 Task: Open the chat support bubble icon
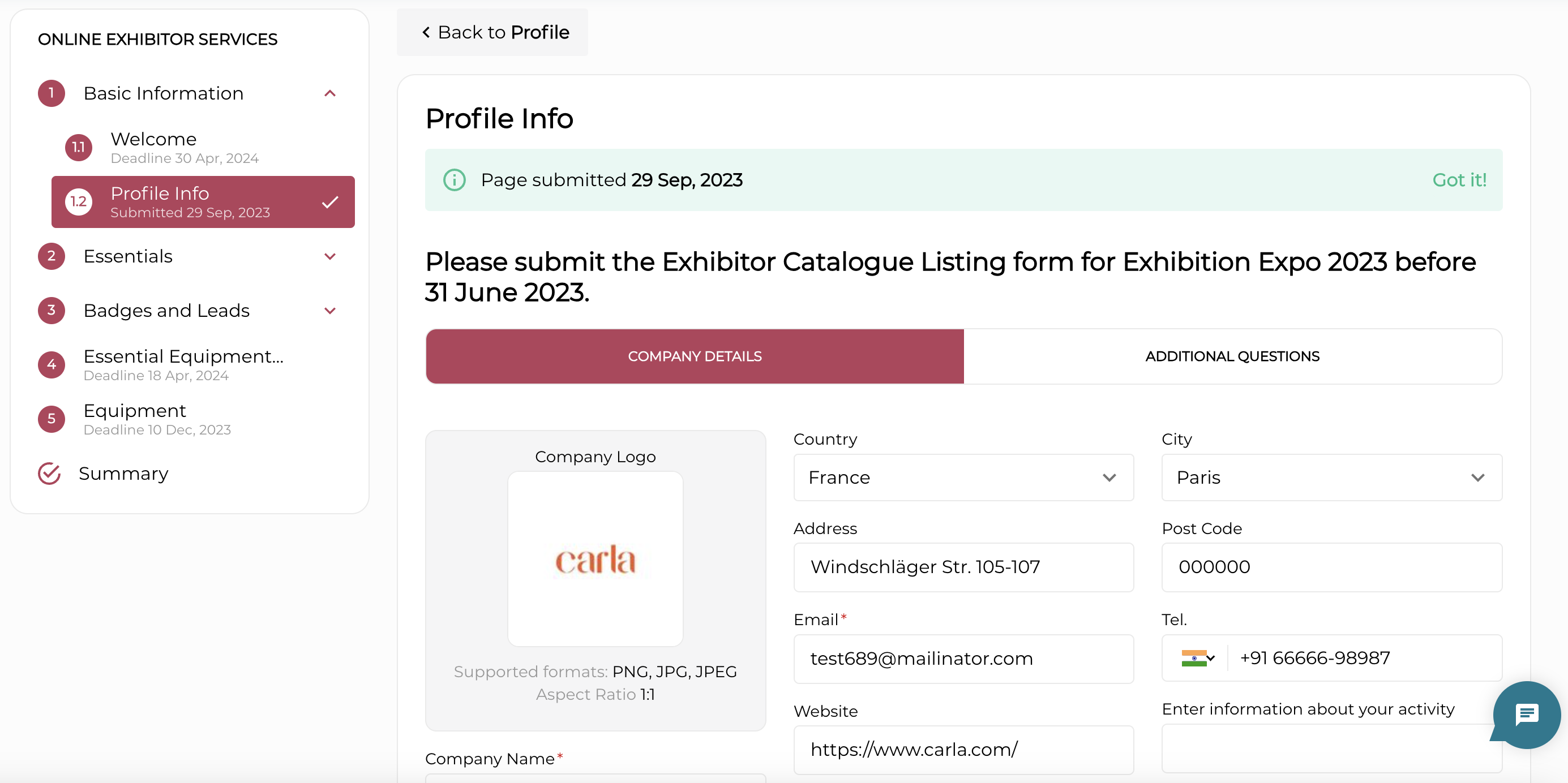pos(1526,714)
